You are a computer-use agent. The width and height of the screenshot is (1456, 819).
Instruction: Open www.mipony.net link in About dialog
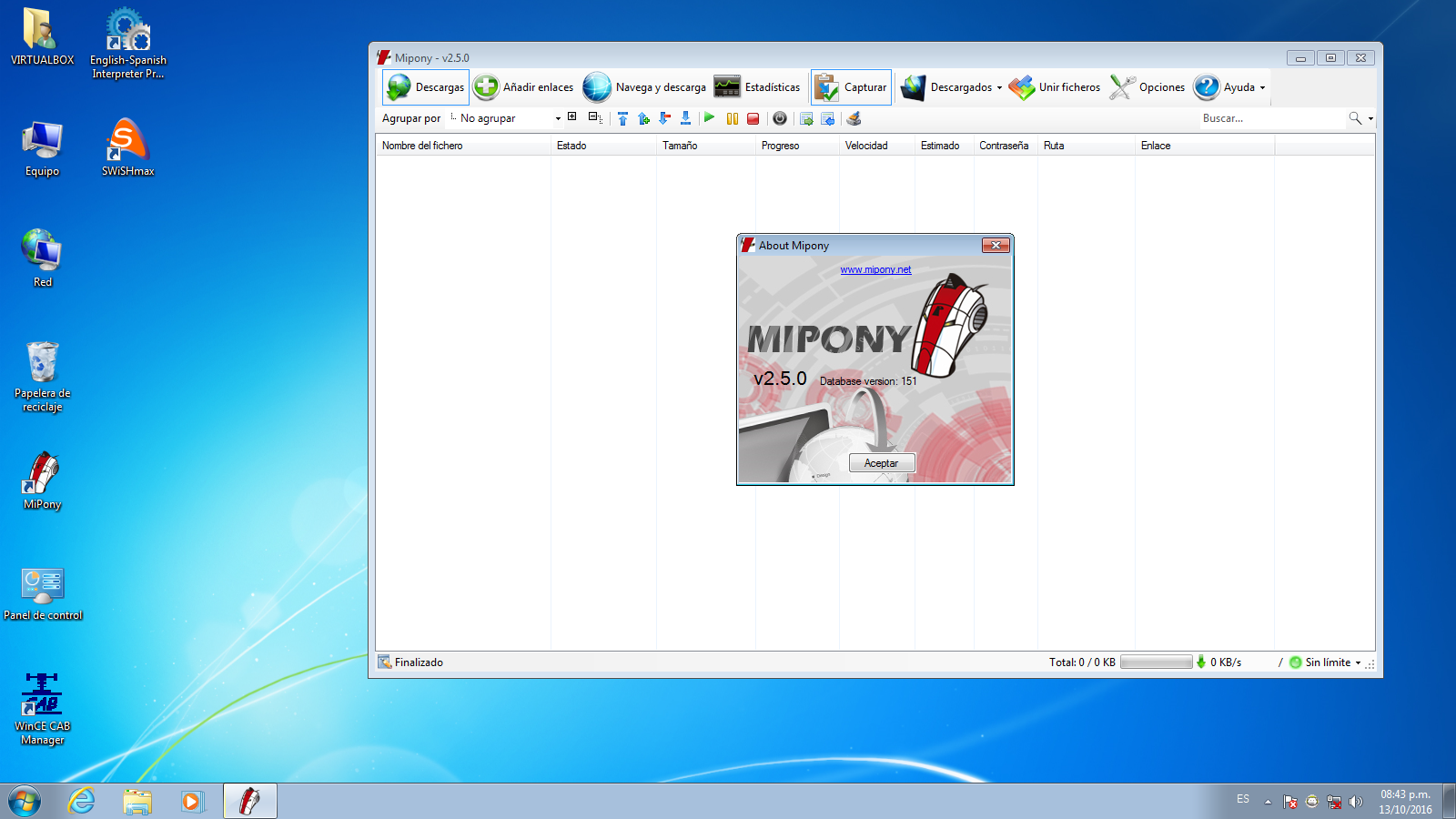click(875, 269)
